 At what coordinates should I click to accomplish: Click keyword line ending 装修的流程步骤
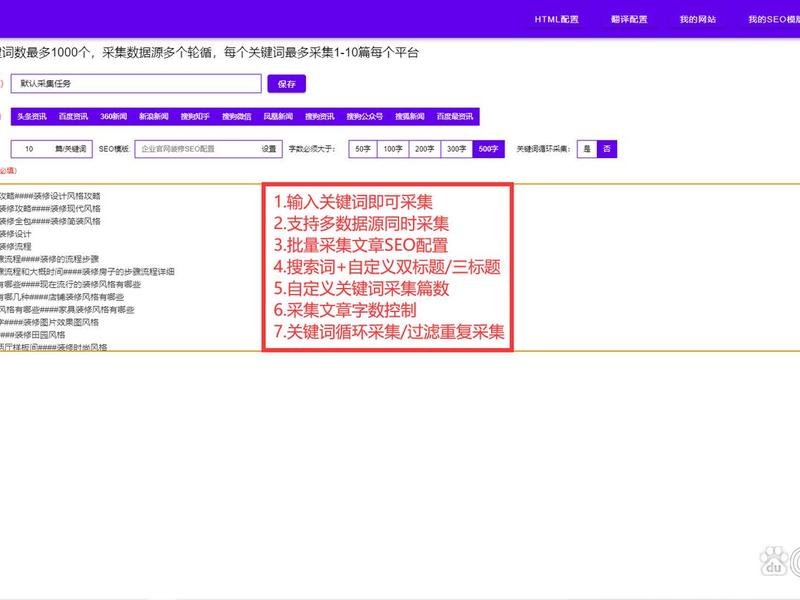point(49,259)
